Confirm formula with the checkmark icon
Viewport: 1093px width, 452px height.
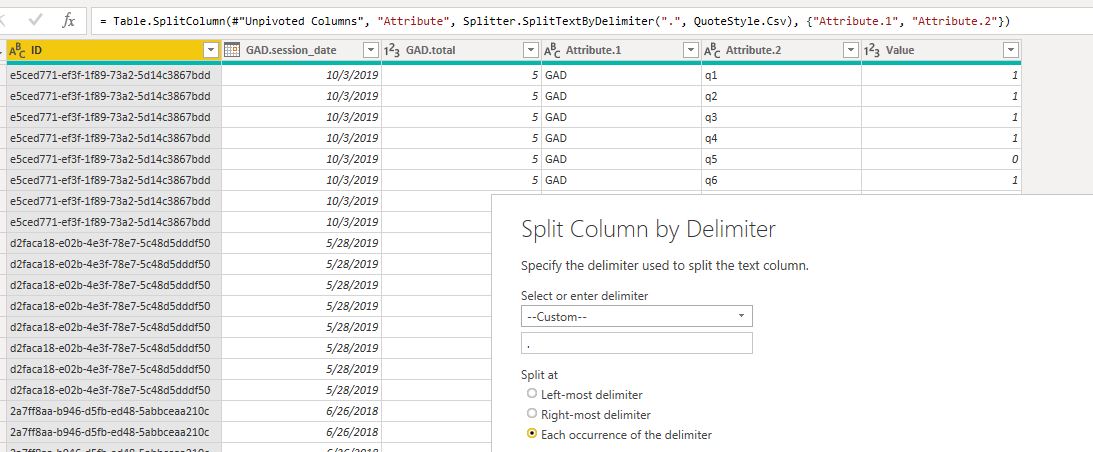click(36, 20)
